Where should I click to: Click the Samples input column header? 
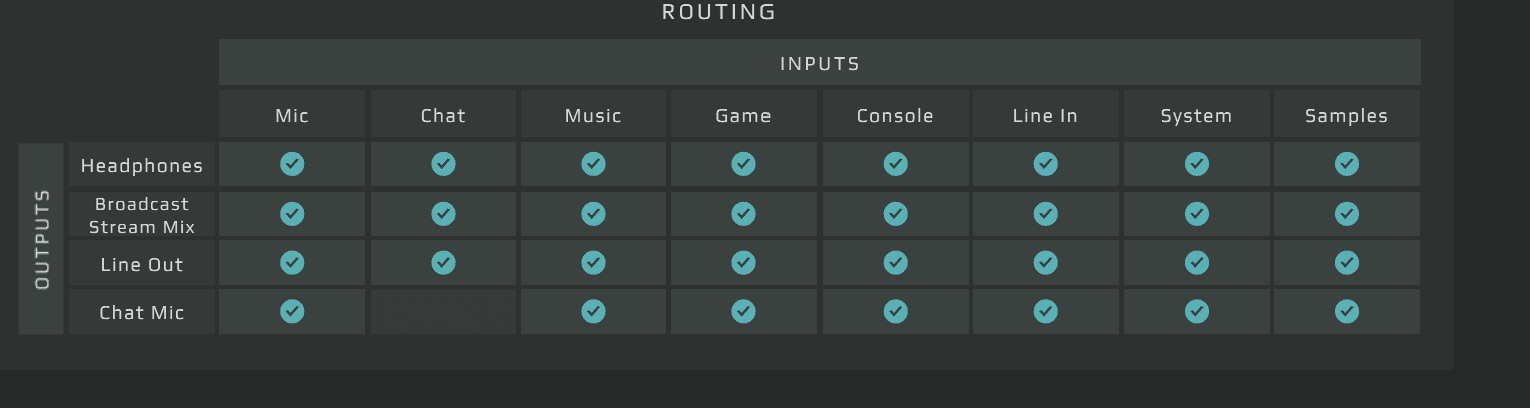1347,116
